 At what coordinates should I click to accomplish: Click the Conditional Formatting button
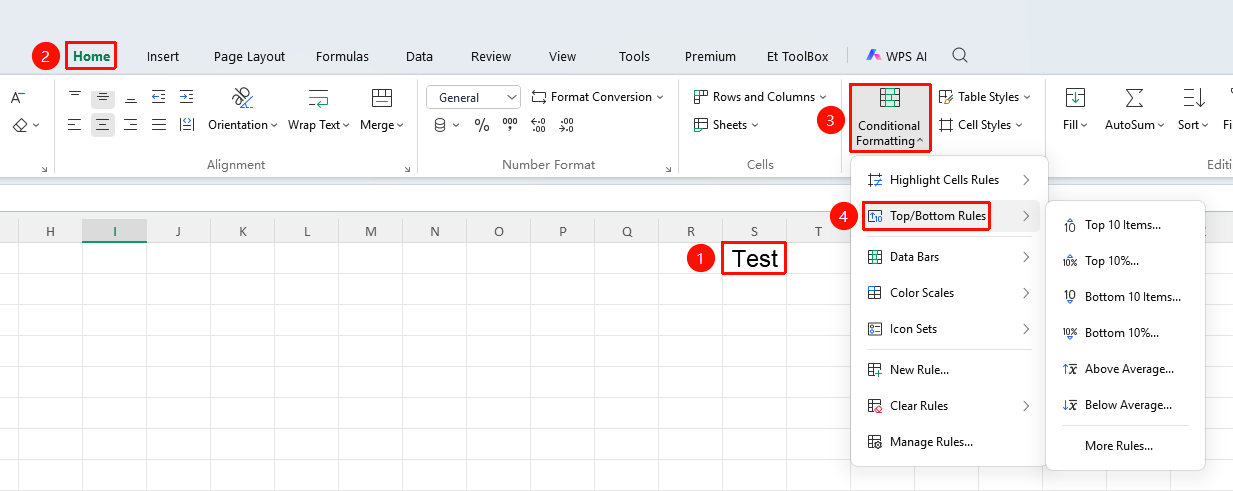point(889,117)
